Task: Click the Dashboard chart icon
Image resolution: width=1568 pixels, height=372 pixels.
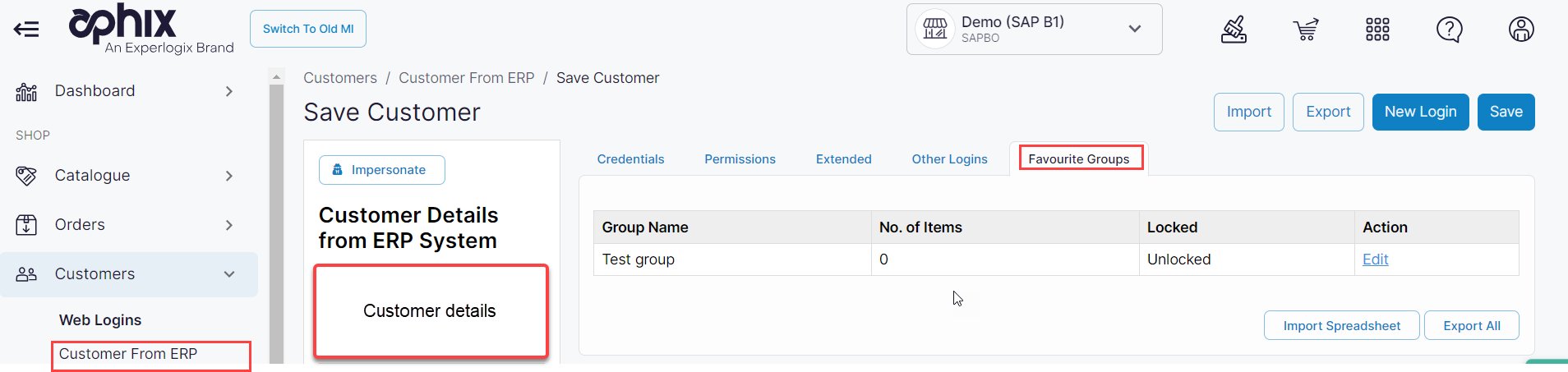Action: (26, 92)
